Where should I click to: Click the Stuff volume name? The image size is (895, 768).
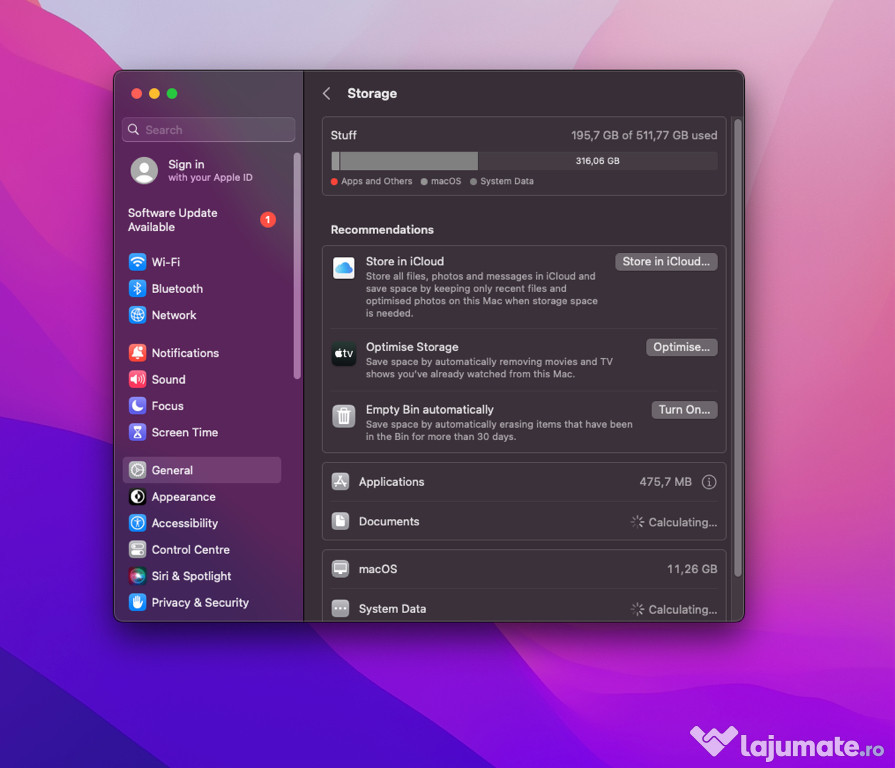(344, 135)
